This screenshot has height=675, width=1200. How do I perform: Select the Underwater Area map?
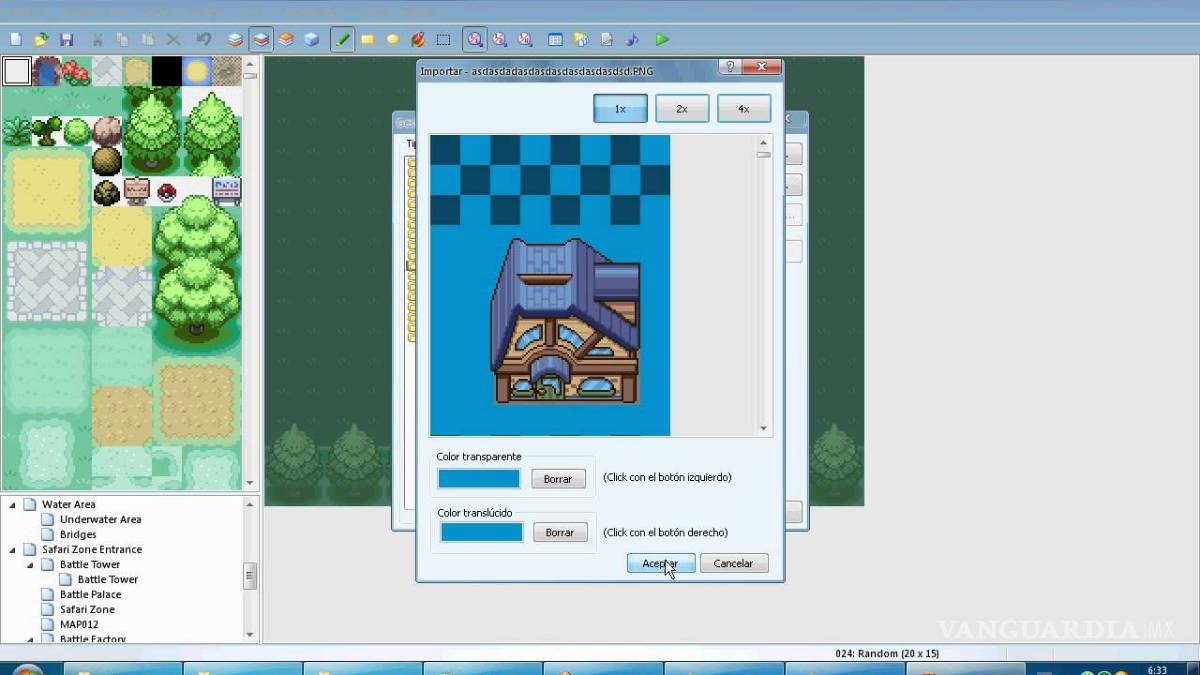100,519
